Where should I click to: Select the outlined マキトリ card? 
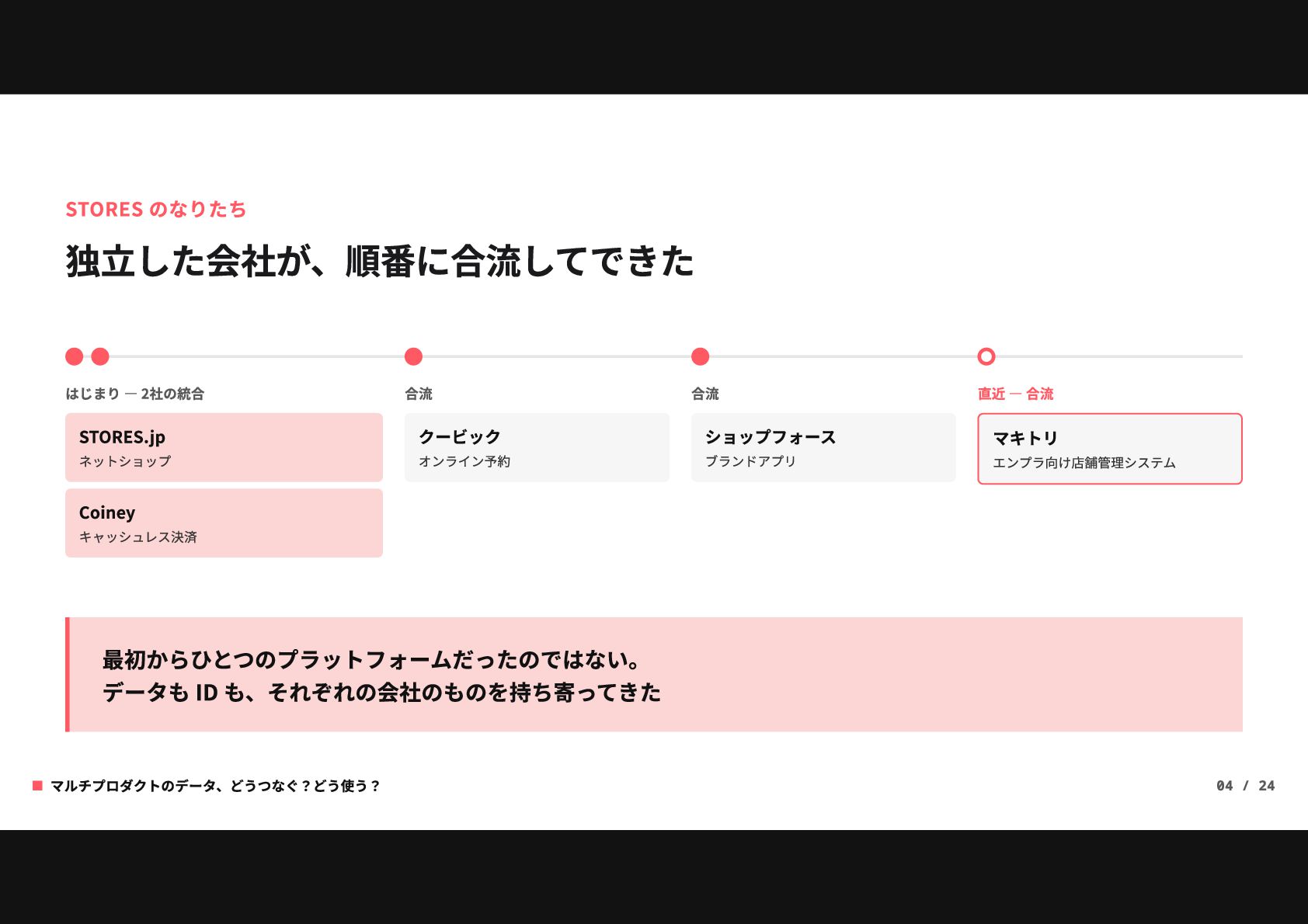tap(1110, 449)
